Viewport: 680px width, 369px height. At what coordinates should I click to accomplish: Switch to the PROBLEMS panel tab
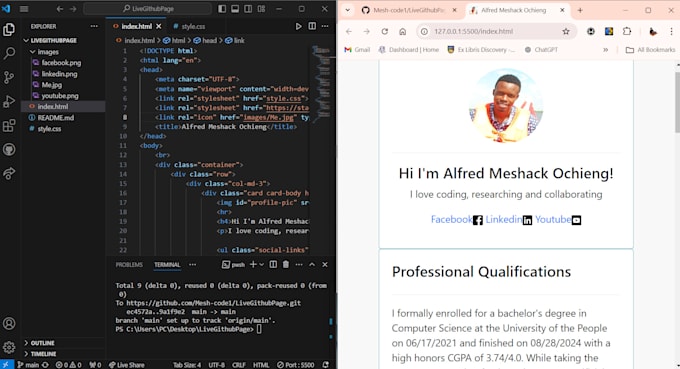129,265
